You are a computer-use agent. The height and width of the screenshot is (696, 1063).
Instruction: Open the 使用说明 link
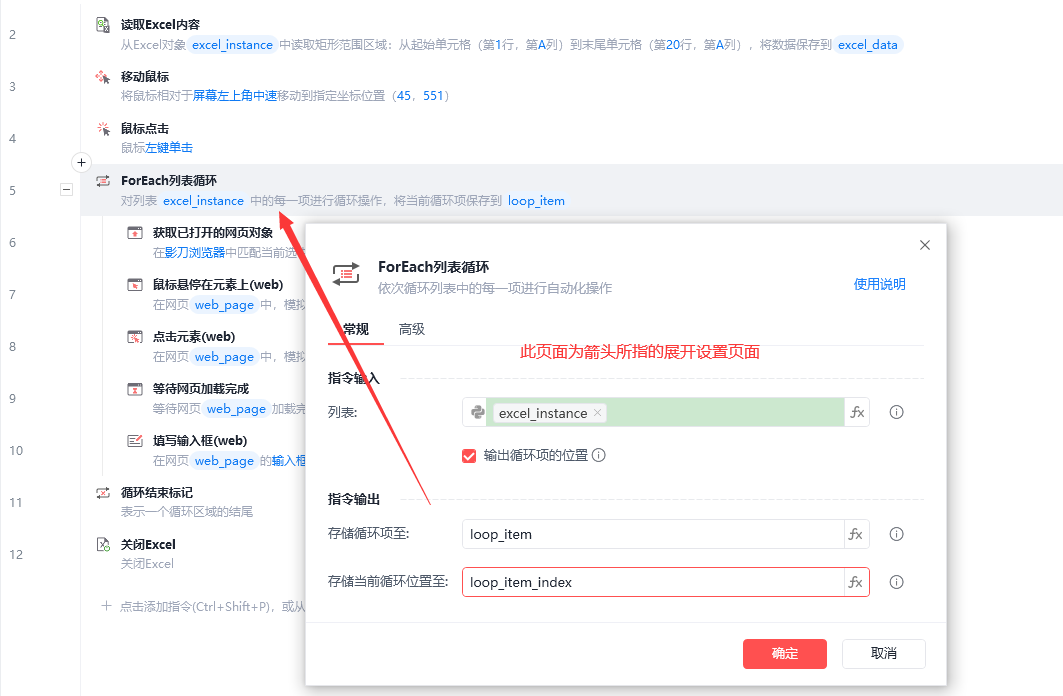tap(879, 284)
